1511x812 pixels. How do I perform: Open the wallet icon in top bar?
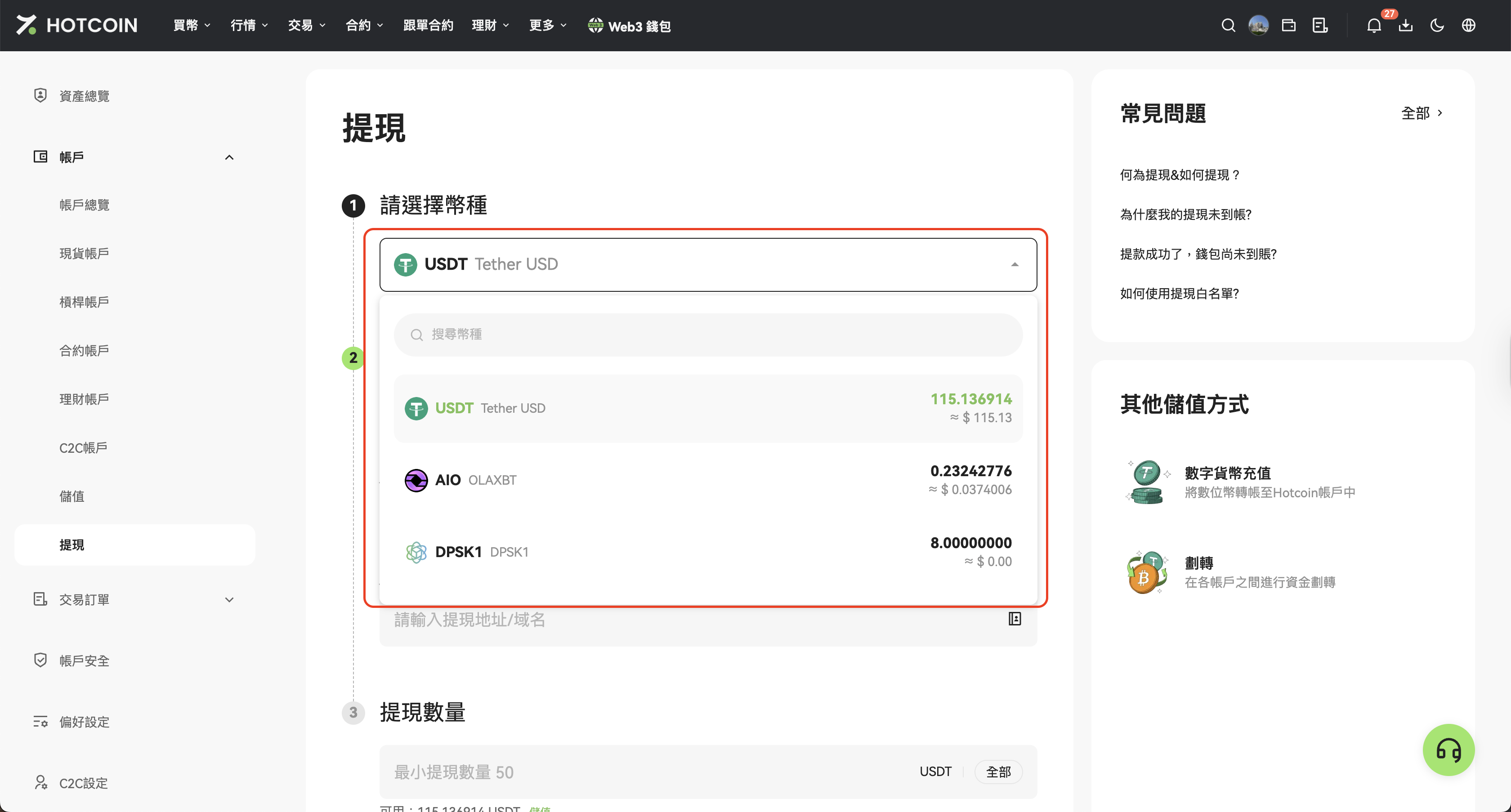tap(1289, 25)
